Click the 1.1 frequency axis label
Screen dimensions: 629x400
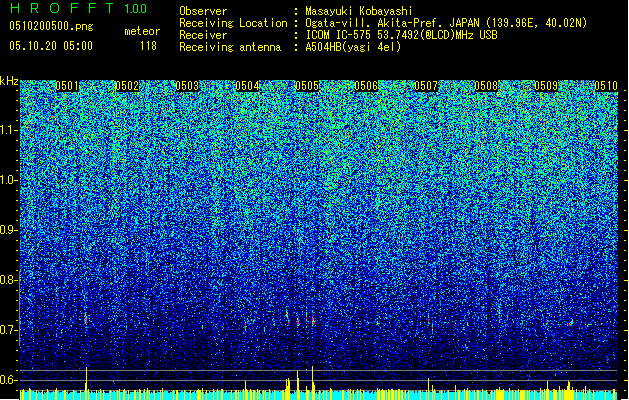(8, 130)
